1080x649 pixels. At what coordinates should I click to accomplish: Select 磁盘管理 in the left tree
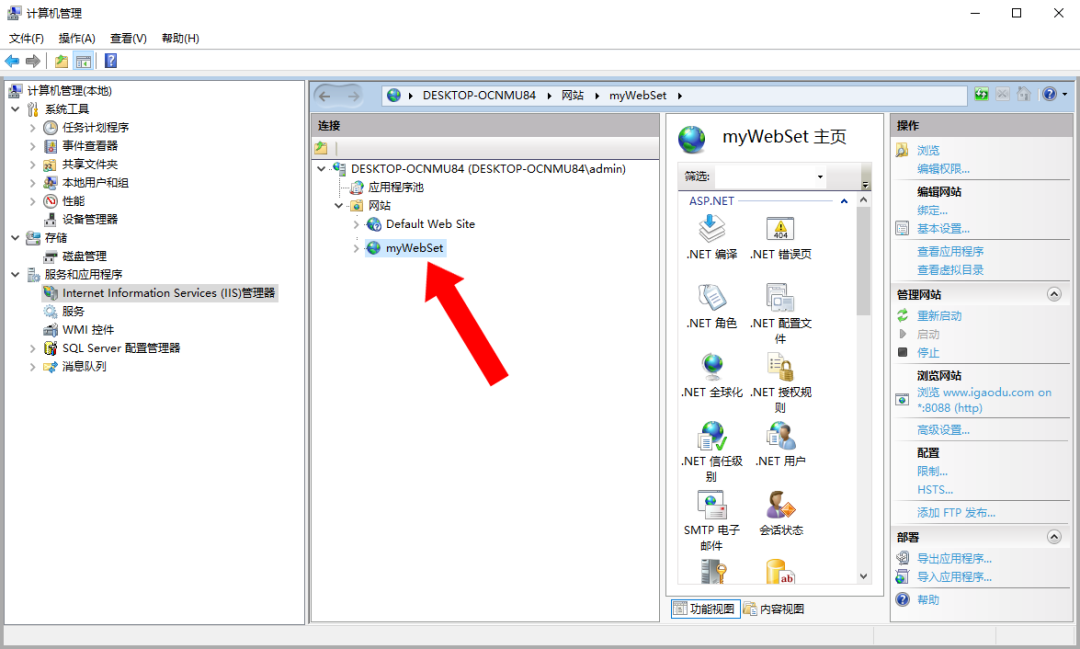(x=85, y=256)
